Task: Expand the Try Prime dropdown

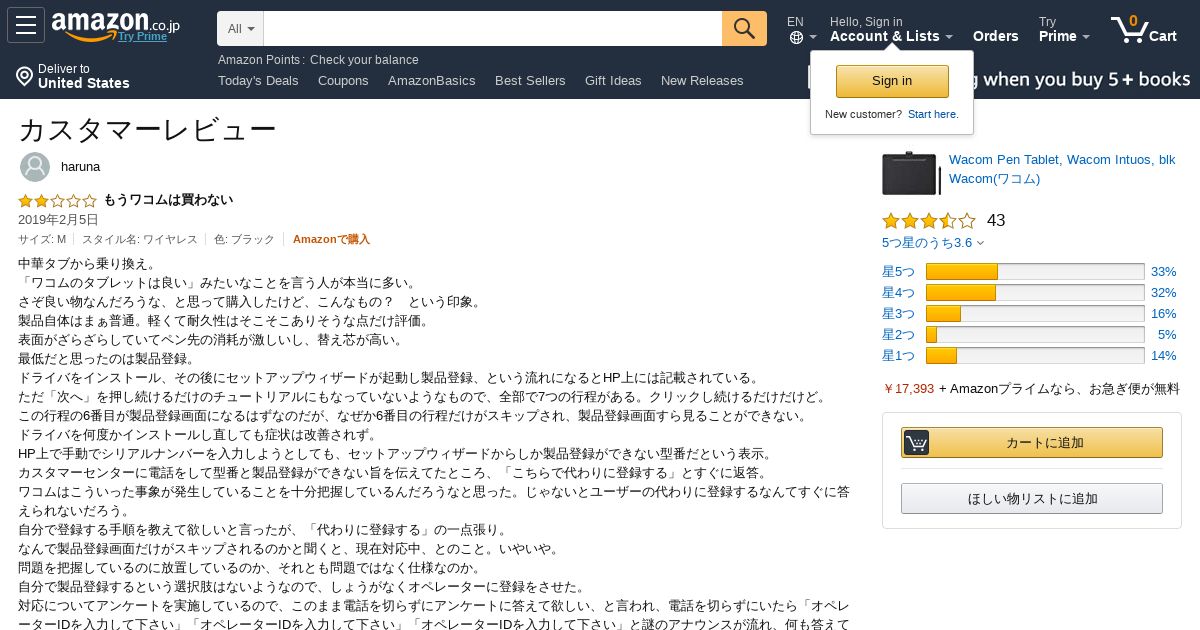Action: (1065, 29)
